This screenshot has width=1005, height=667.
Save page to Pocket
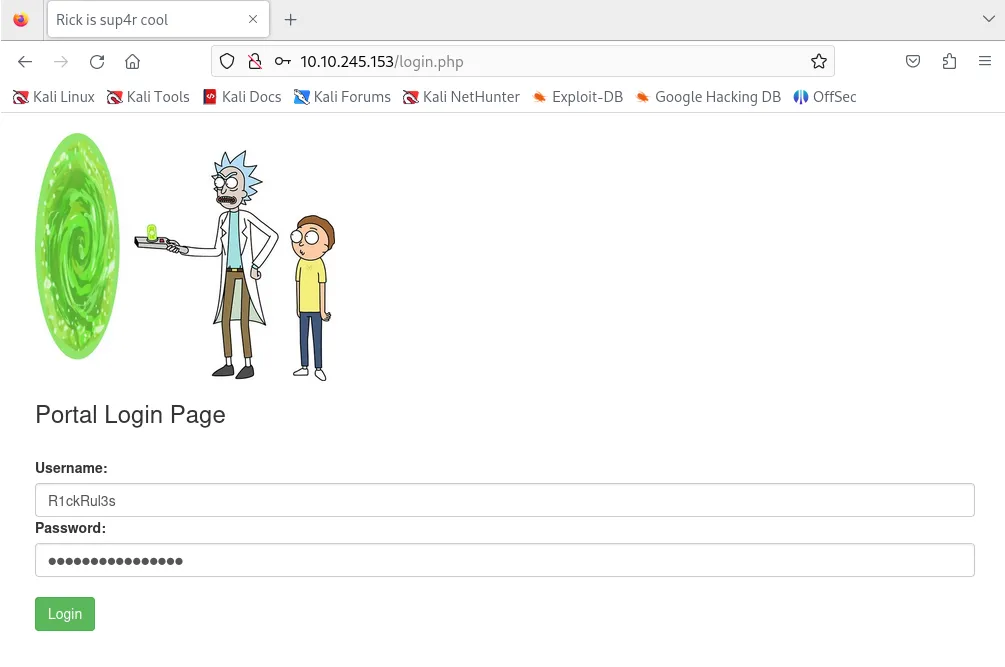(913, 62)
